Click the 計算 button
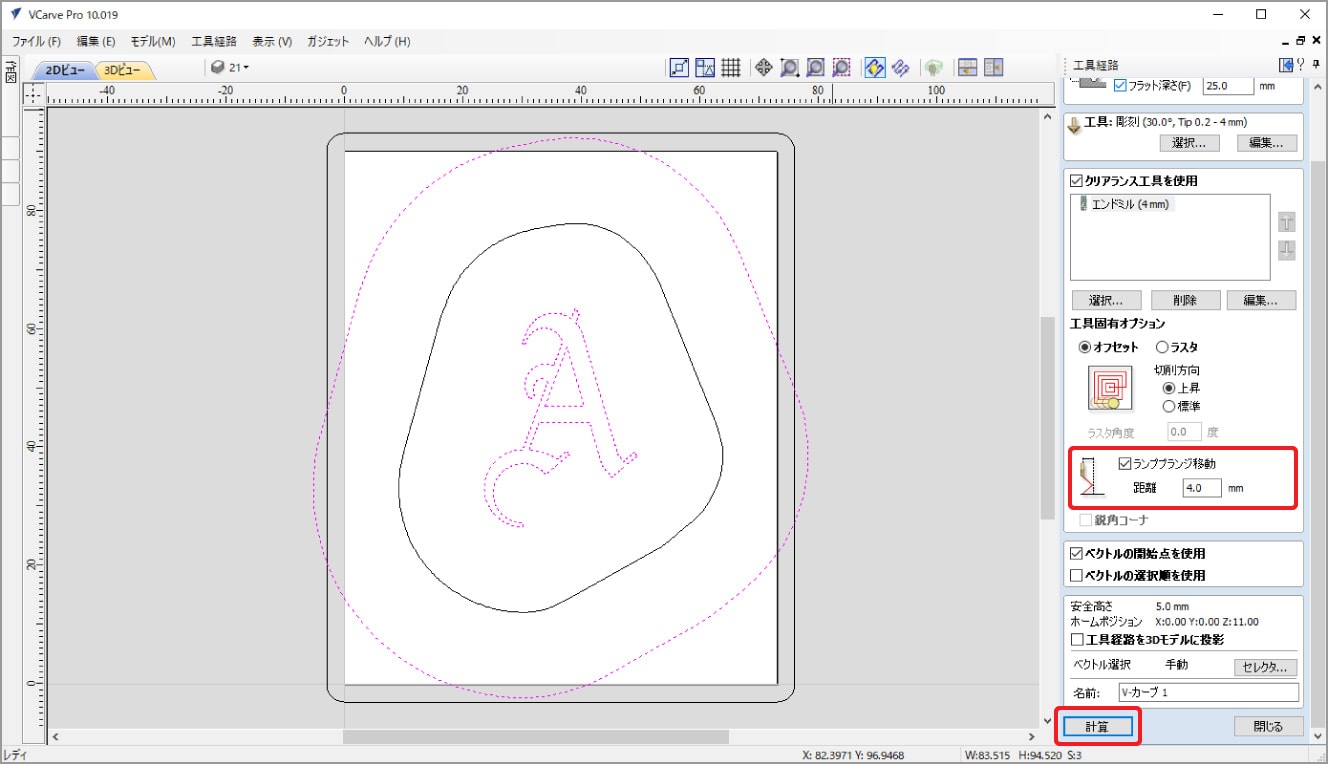This screenshot has width=1328, height=764. coord(1098,726)
